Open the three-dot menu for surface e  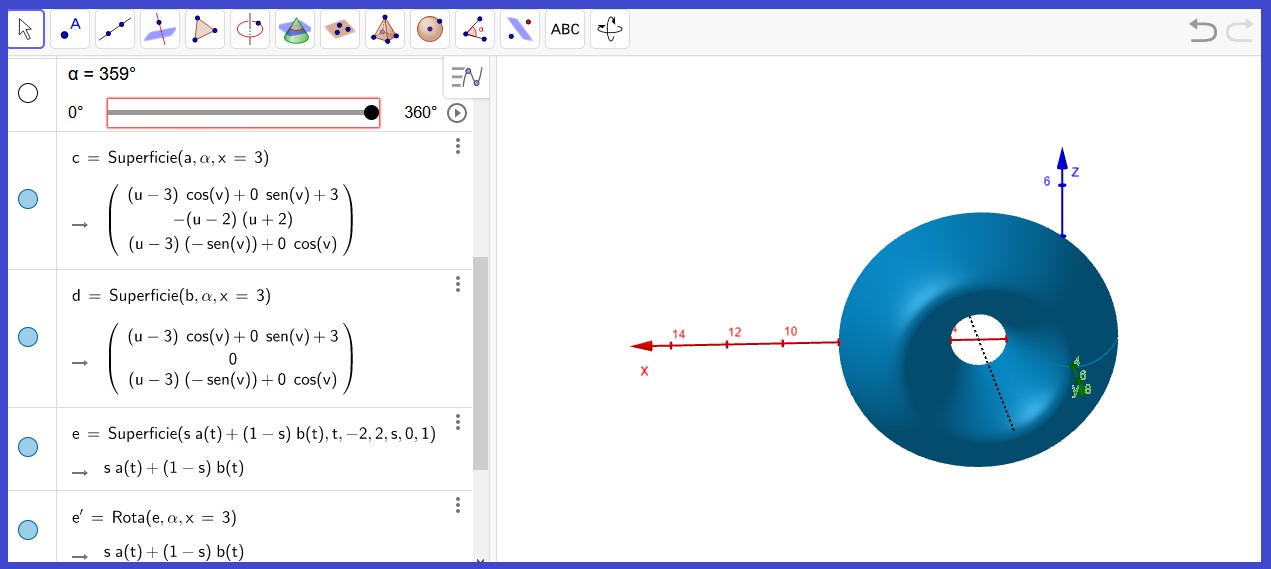point(458,423)
